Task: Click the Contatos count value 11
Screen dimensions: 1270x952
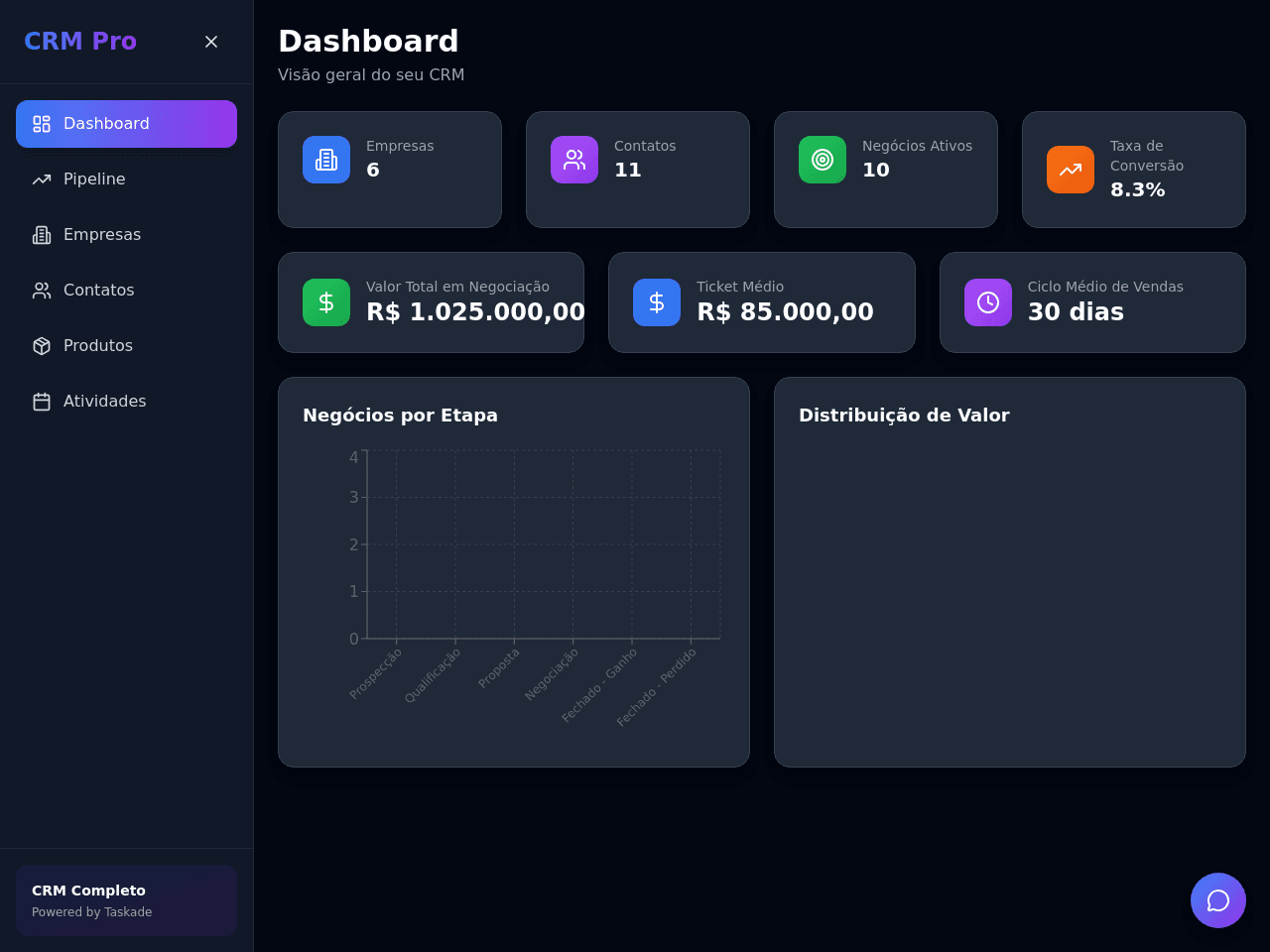Action: click(628, 170)
